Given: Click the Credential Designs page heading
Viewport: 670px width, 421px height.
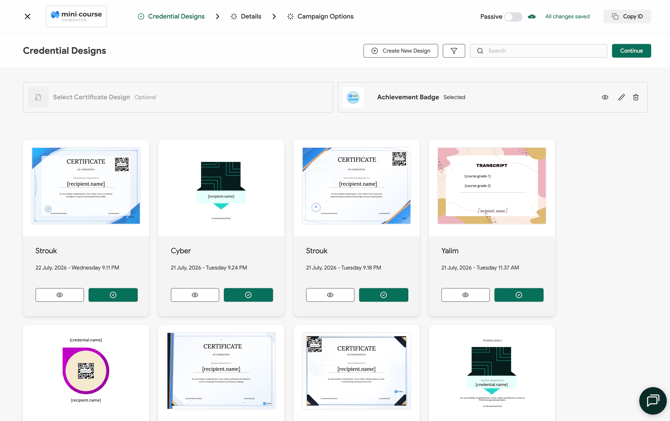Looking at the screenshot, I should 65,51.
